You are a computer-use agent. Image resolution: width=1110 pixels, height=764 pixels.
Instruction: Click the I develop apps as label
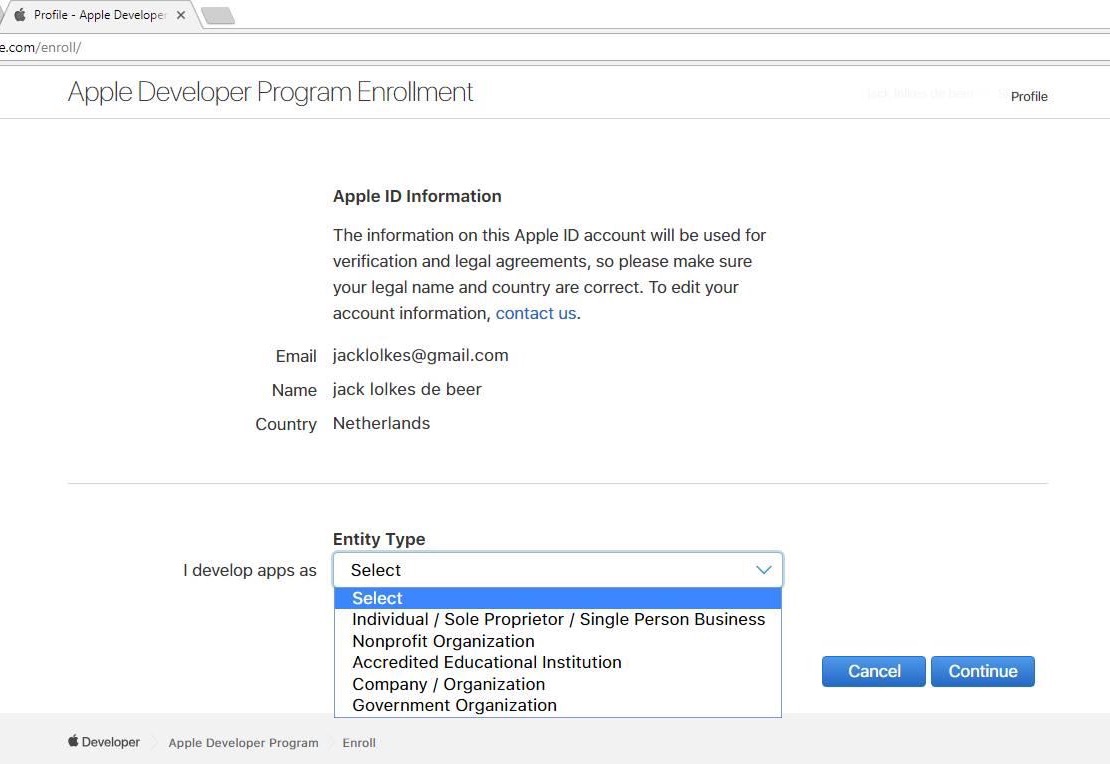pyautogui.click(x=250, y=570)
